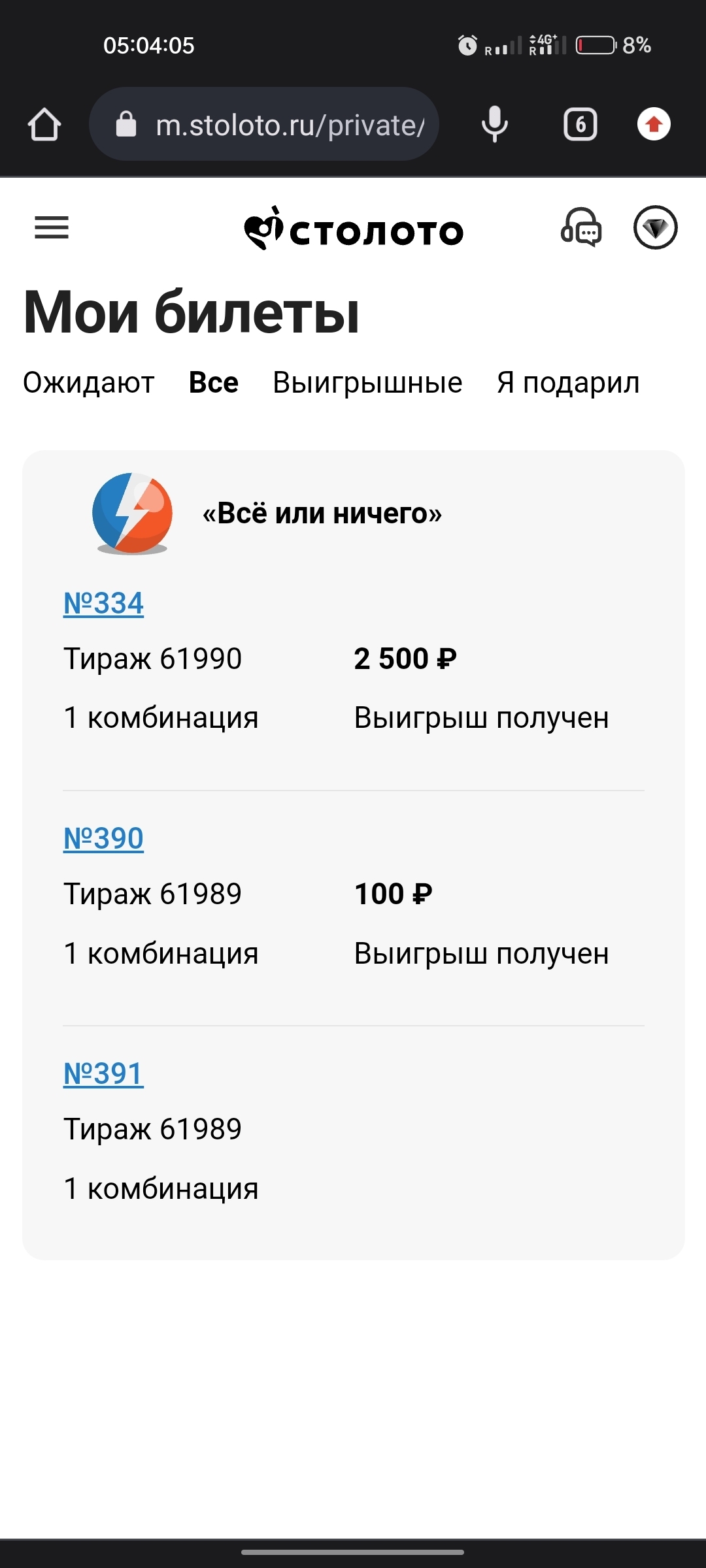Switch to the Ожидают tab
Image resolution: width=706 pixels, height=1568 pixels.
[x=89, y=383]
